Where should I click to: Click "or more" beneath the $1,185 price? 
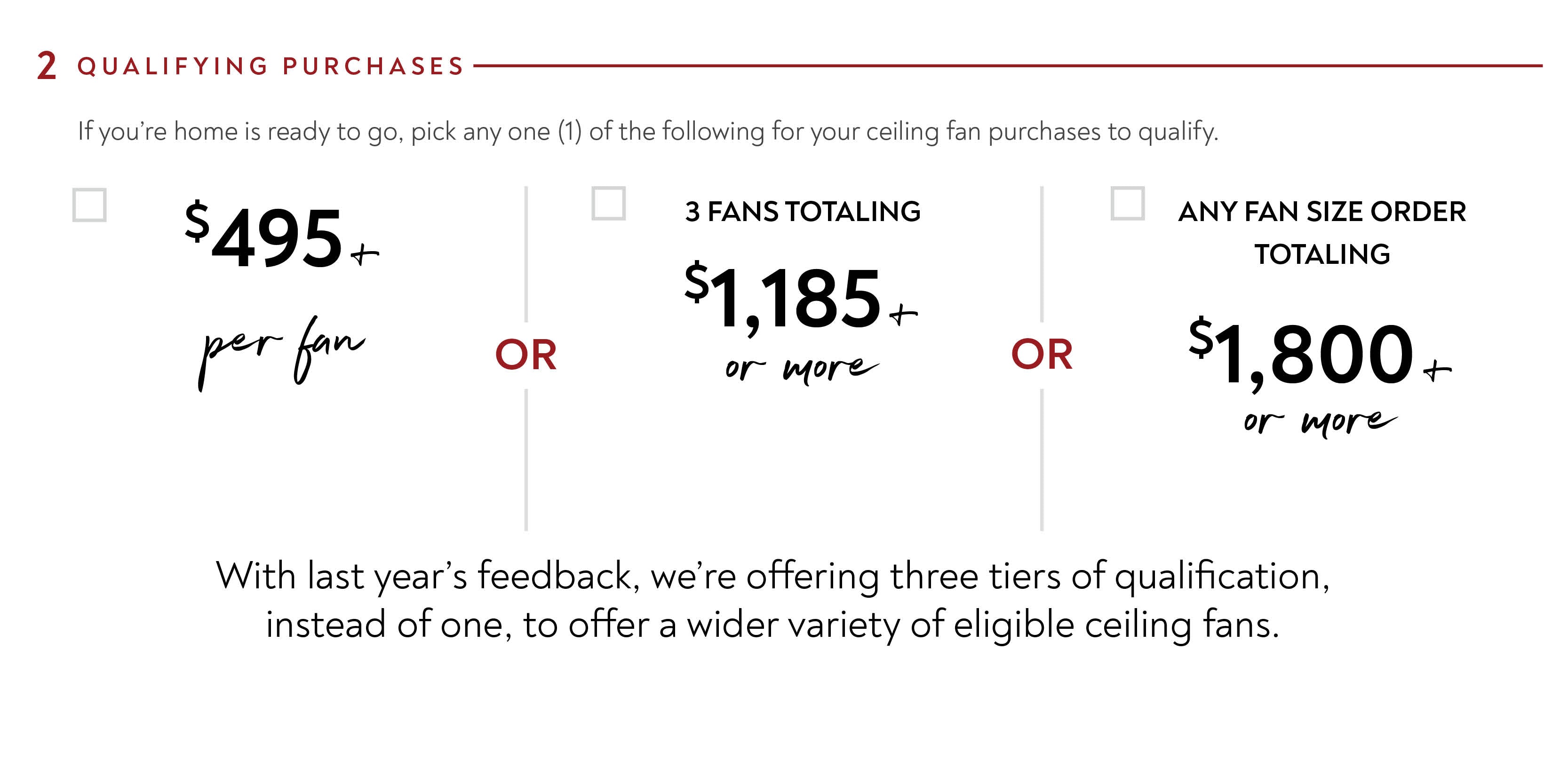click(x=801, y=368)
